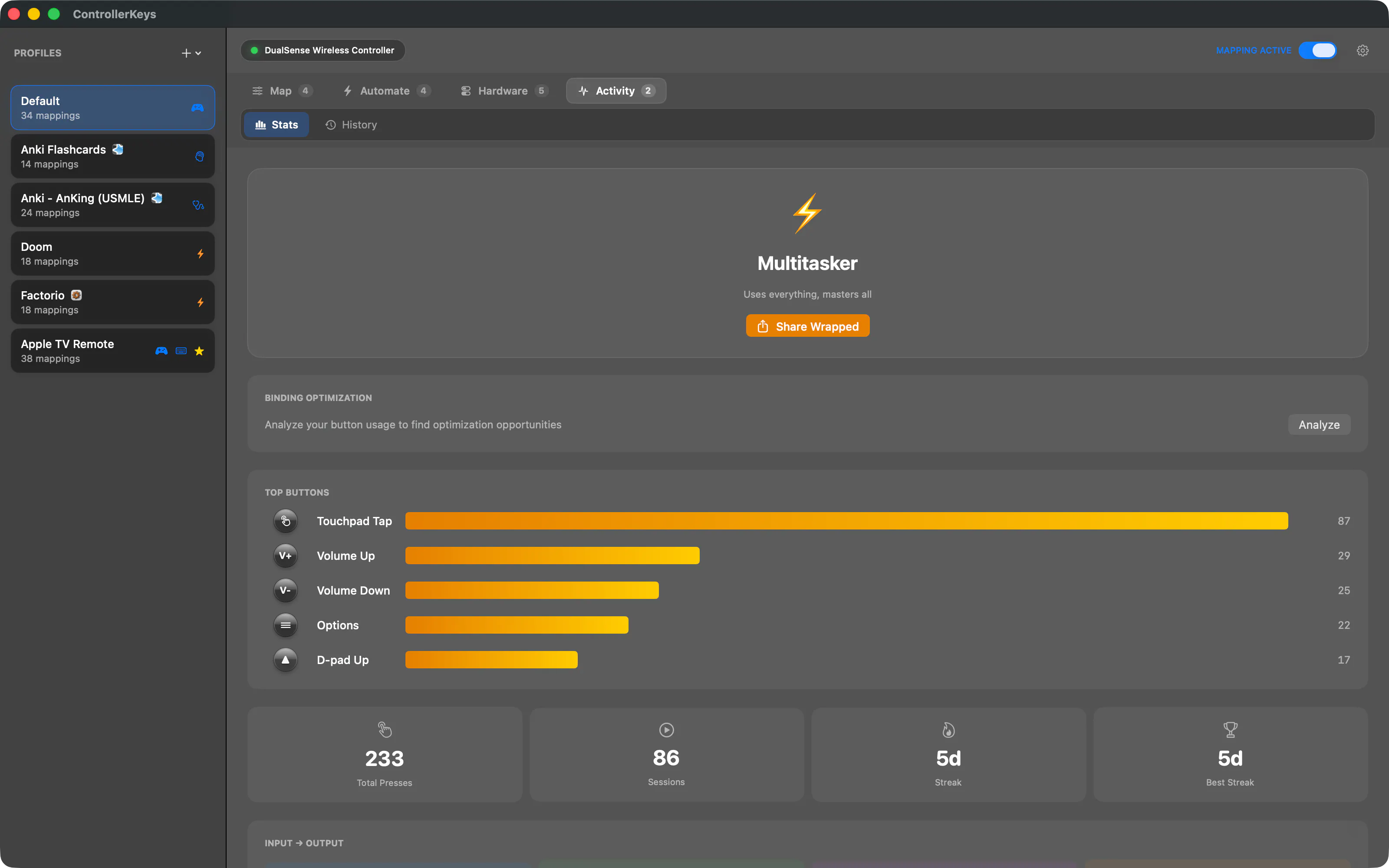Open the add profile plus dropdown
Screen dimensions: 1389x868
pos(191,53)
